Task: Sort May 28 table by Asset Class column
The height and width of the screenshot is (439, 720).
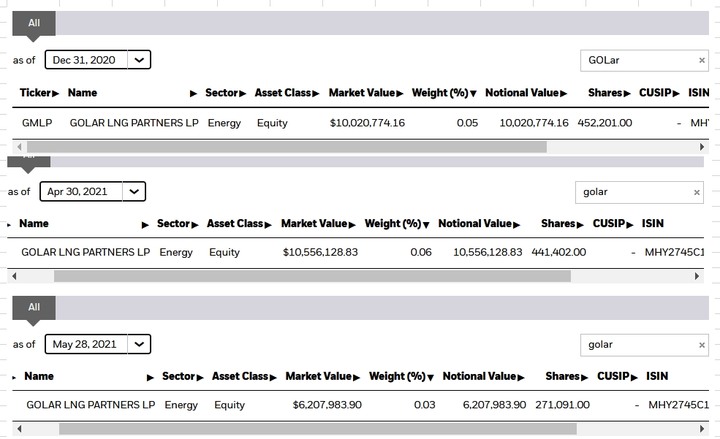Action: tap(244, 377)
